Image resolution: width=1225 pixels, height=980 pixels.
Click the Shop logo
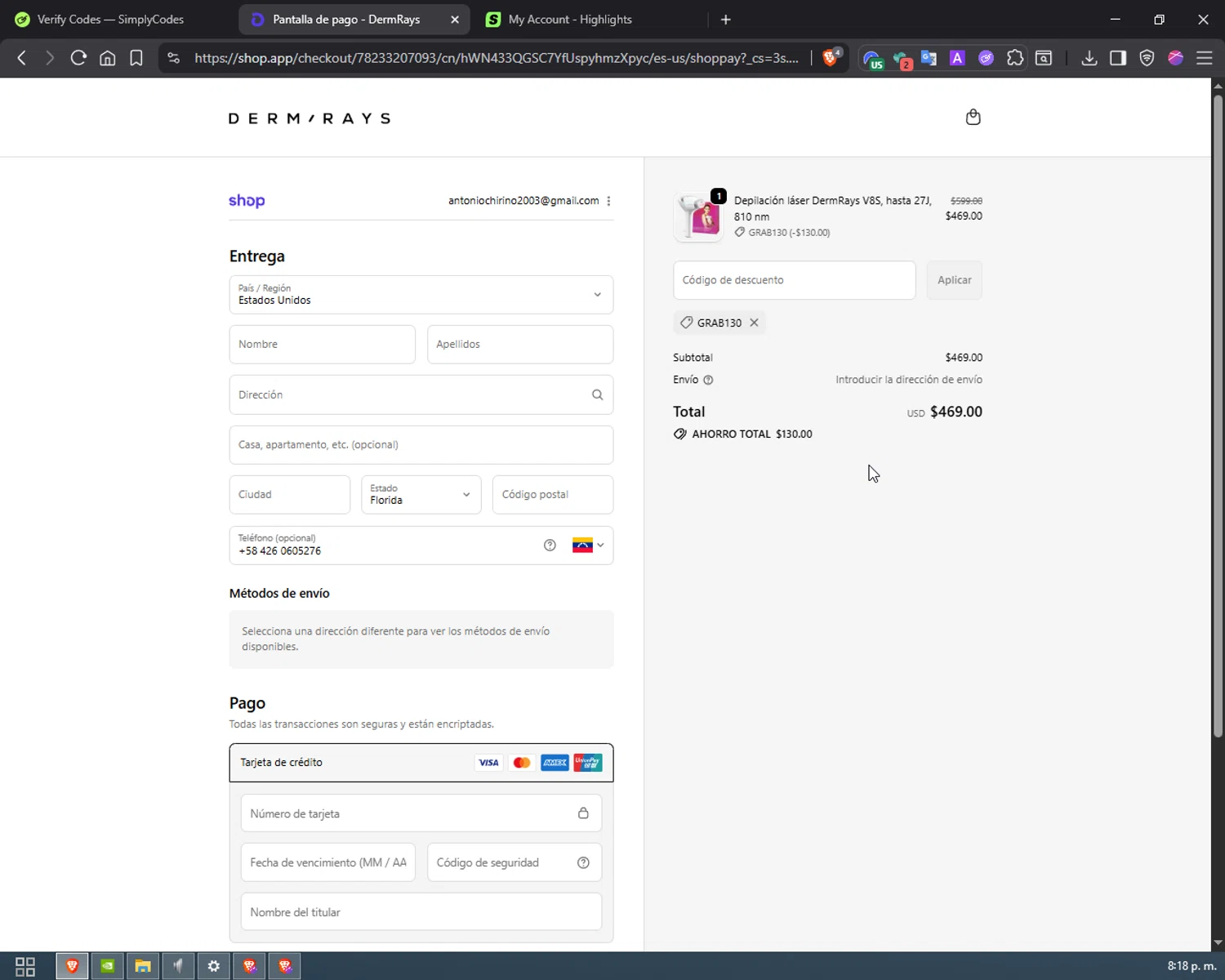point(247,201)
